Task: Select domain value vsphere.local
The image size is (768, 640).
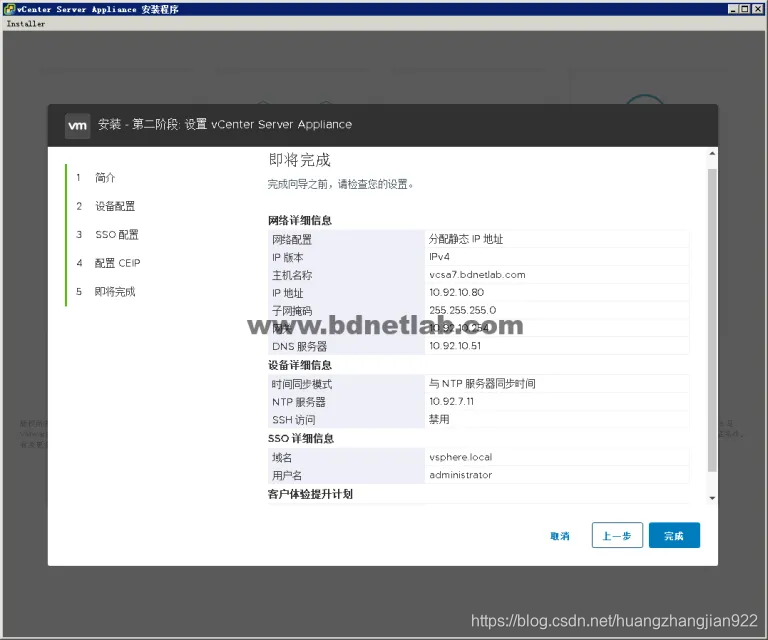Action: coord(460,457)
